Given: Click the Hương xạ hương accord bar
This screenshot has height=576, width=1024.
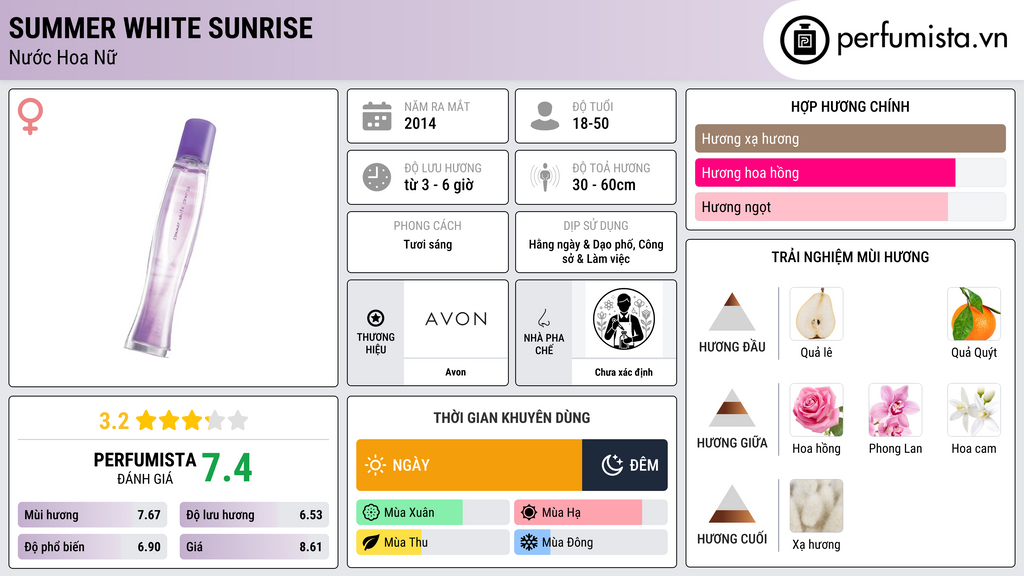Looking at the screenshot, I should pos(850,138).
